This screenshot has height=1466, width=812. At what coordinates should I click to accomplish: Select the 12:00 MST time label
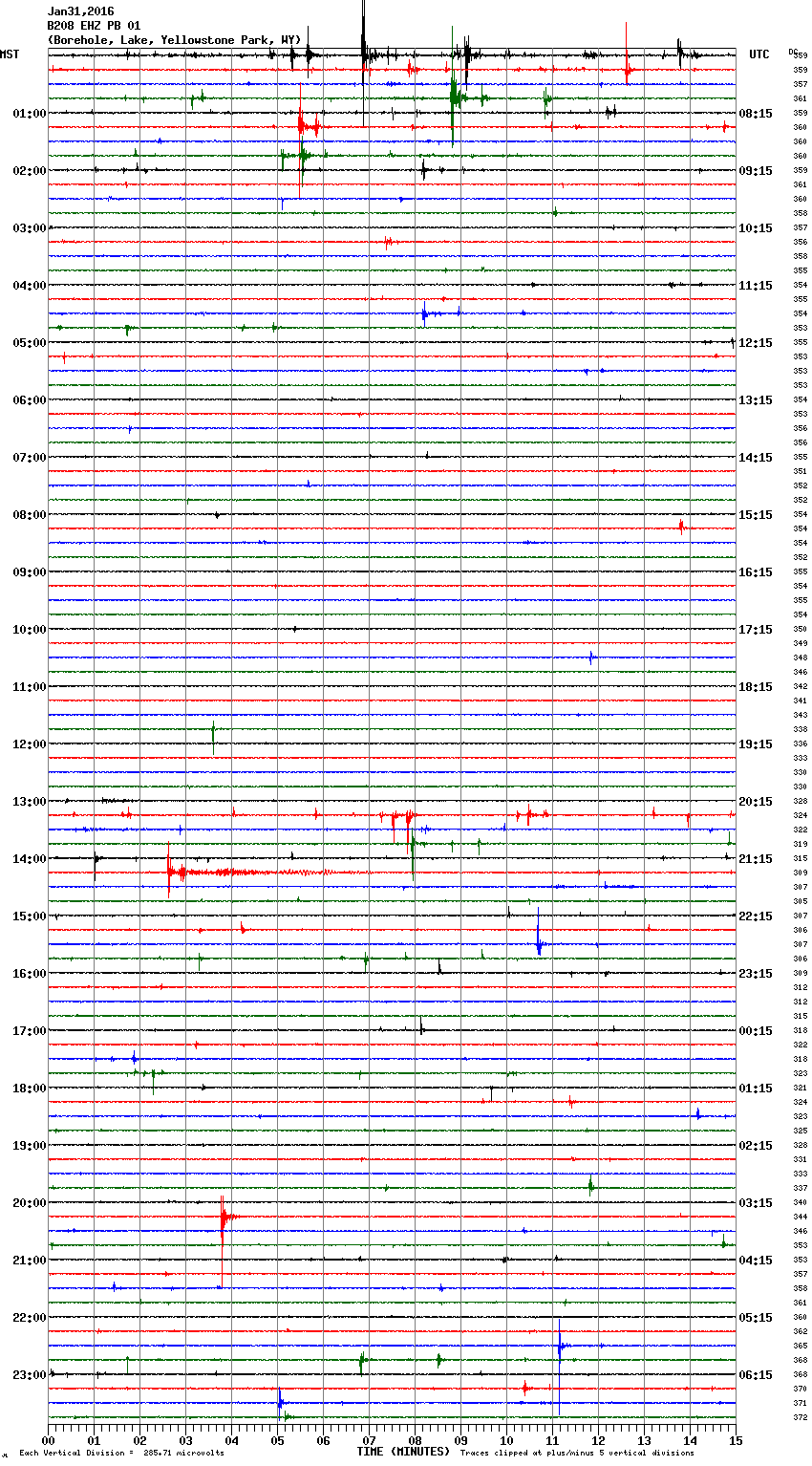(x=30, y=744)
